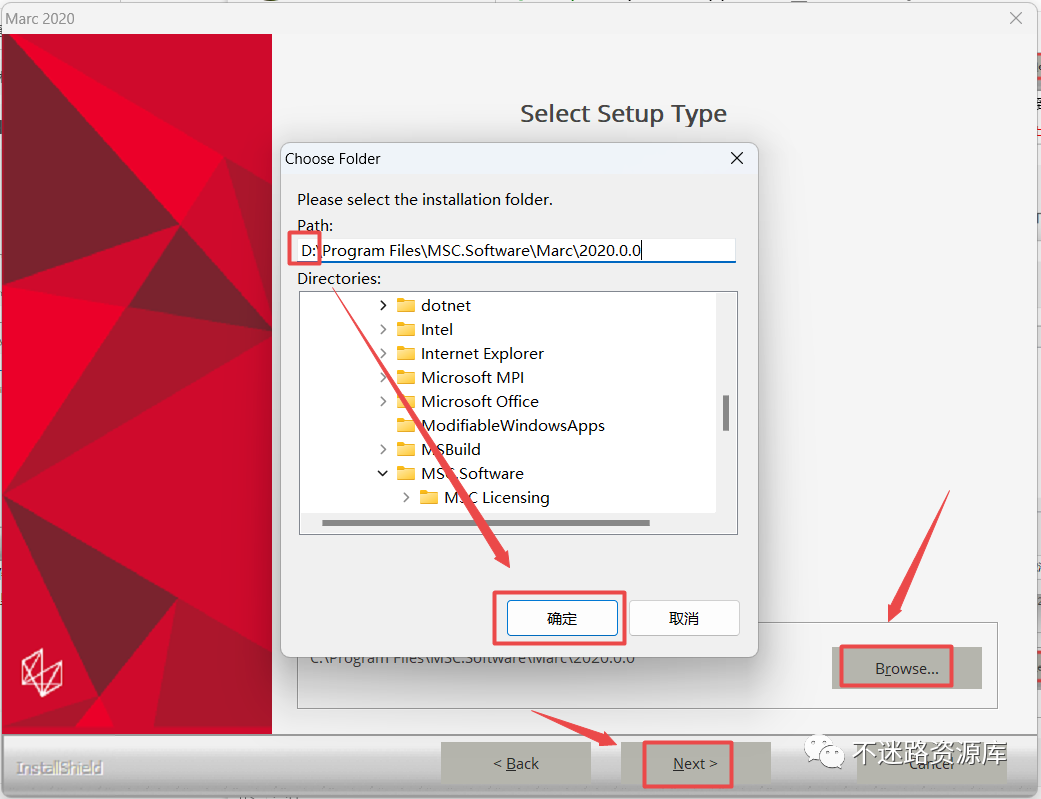Select the ModifiableWindowsApps directory
This screenshot has width=1041, height=799.
coord(513,426)
